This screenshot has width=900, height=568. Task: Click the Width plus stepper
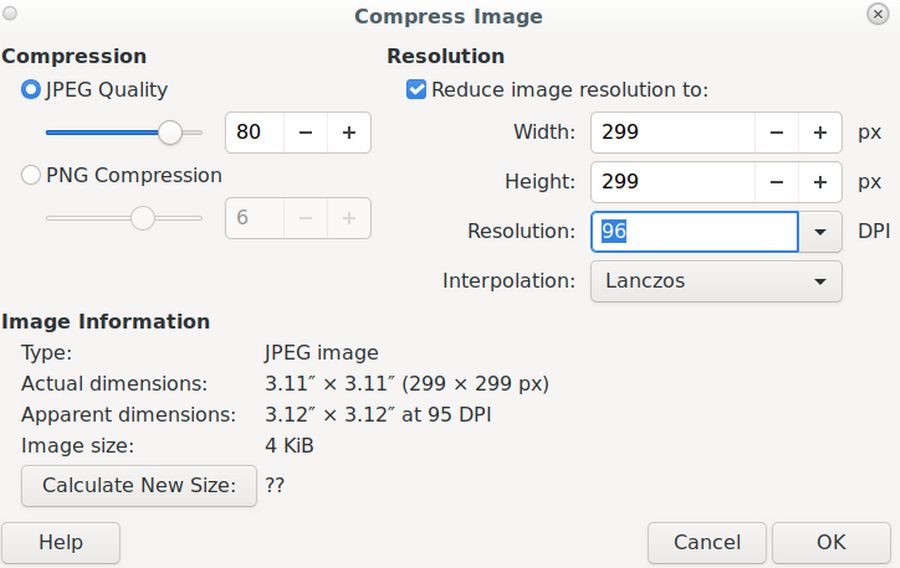coord(820,133)
